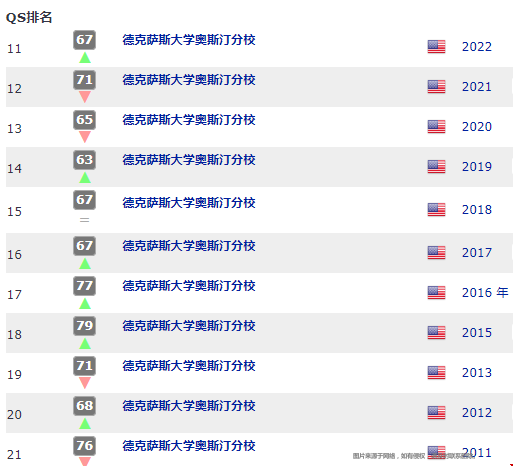
Task: Open 德克萨斯大学奥斯汀分校 link in row 21
Action: click(x=189, y=446)
